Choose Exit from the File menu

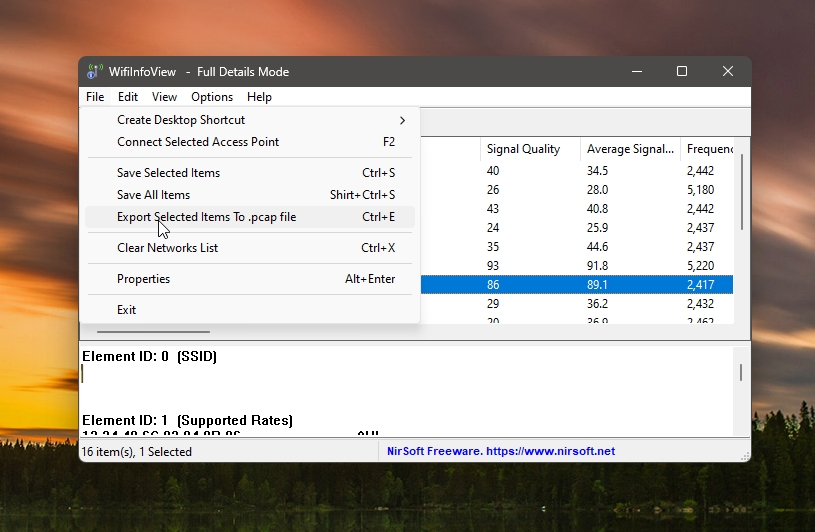pyautogui.click(x=249, y=310)
